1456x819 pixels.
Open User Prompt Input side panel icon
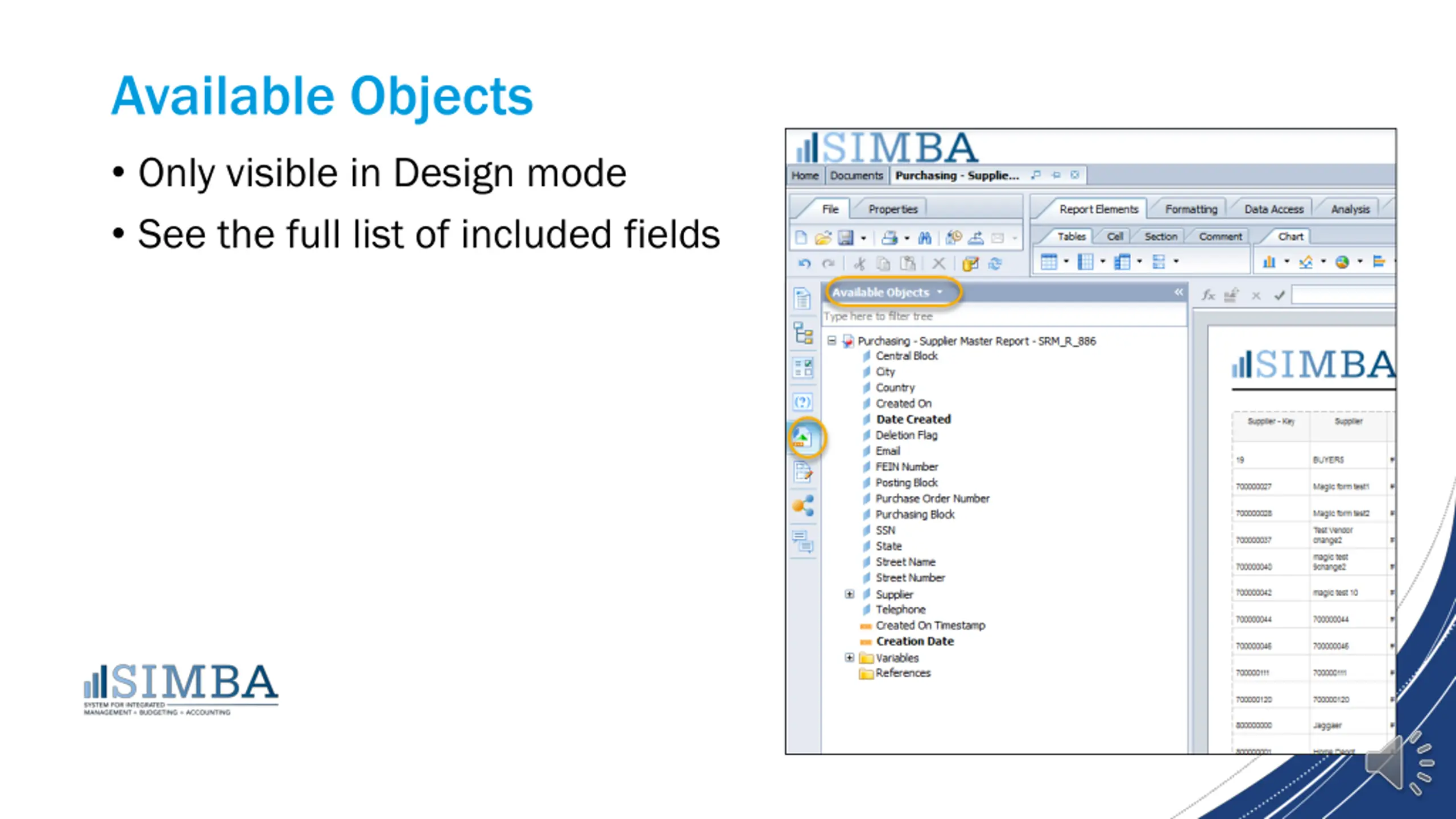click(803, 402)
